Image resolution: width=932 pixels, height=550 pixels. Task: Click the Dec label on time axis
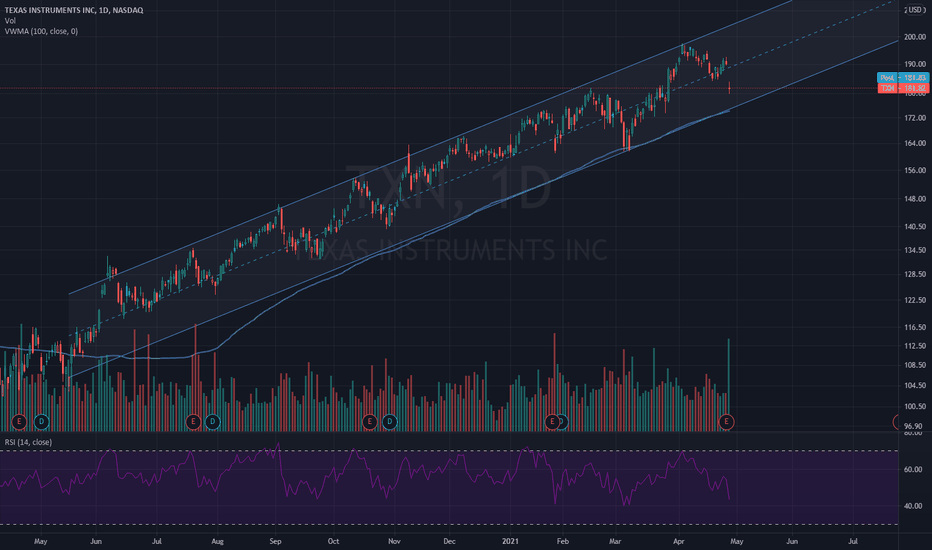[x=449, y=542]
